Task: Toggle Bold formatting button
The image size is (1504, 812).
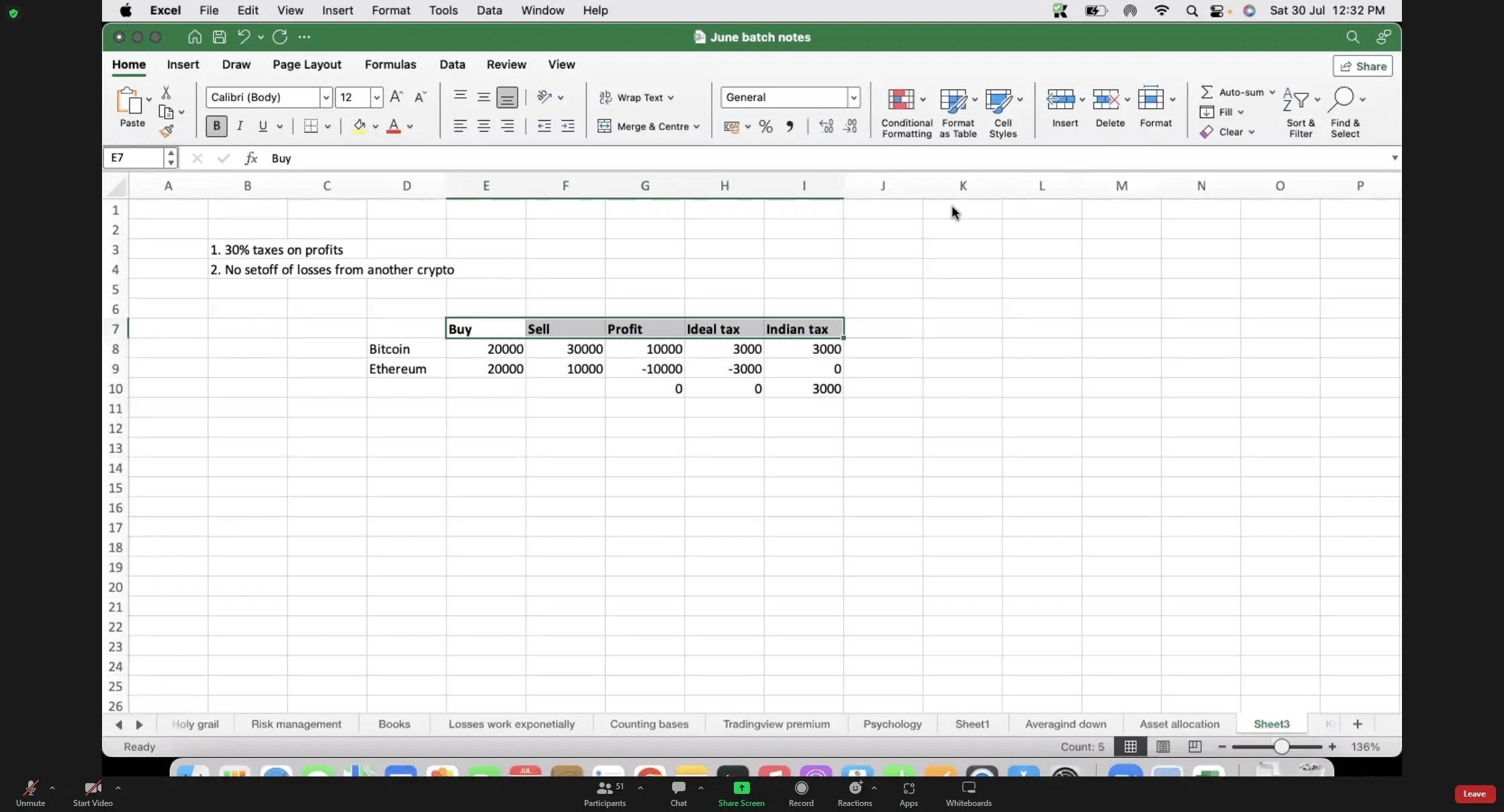Action: (216, 126)
